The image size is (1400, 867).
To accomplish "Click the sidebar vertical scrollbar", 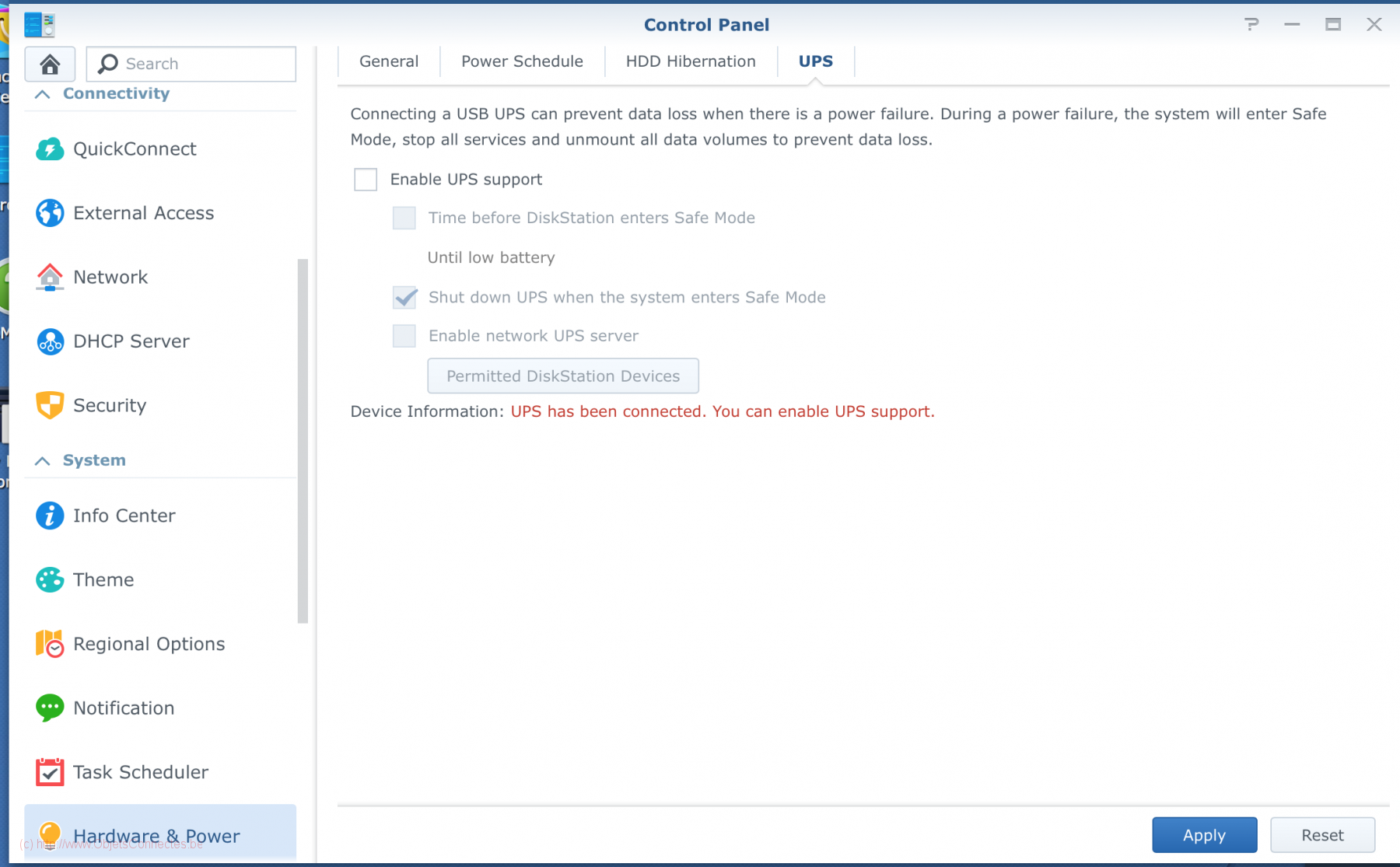I will pos(303,441).
